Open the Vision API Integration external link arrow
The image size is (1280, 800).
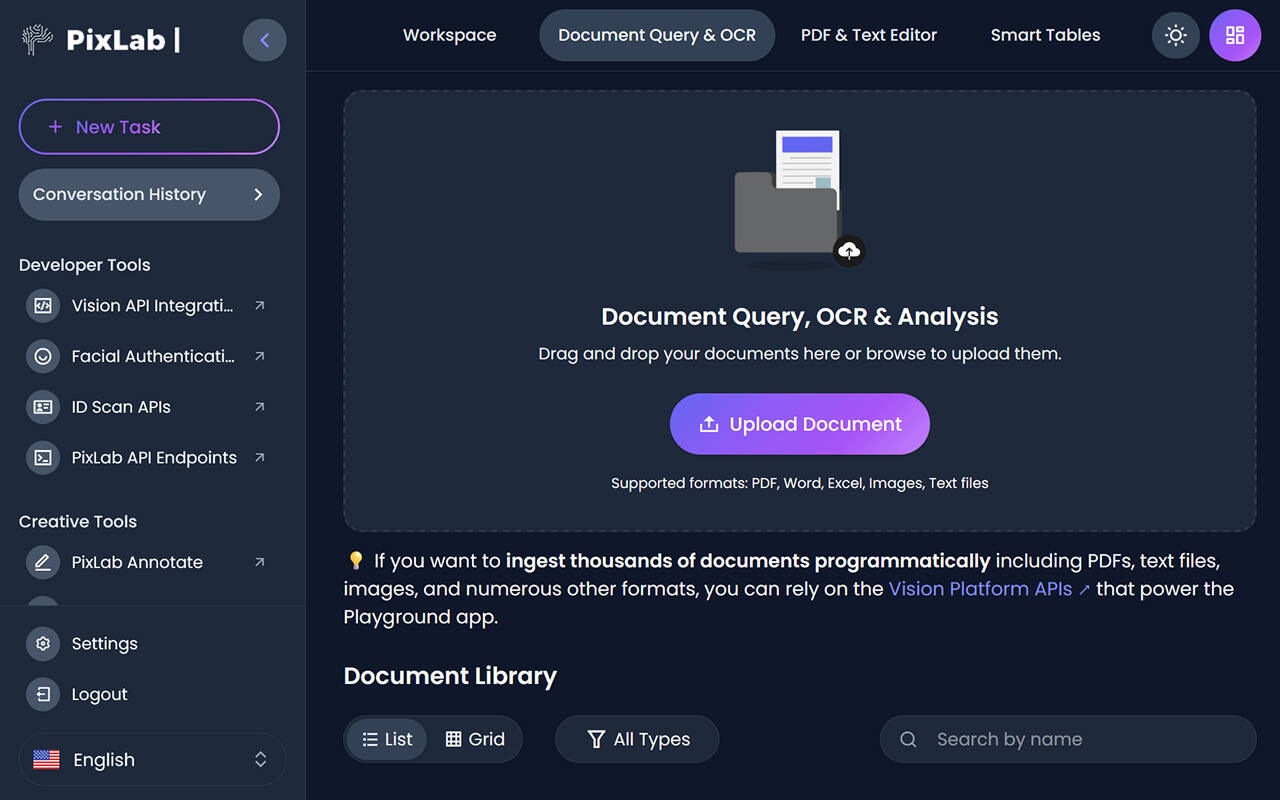(260, 306)
